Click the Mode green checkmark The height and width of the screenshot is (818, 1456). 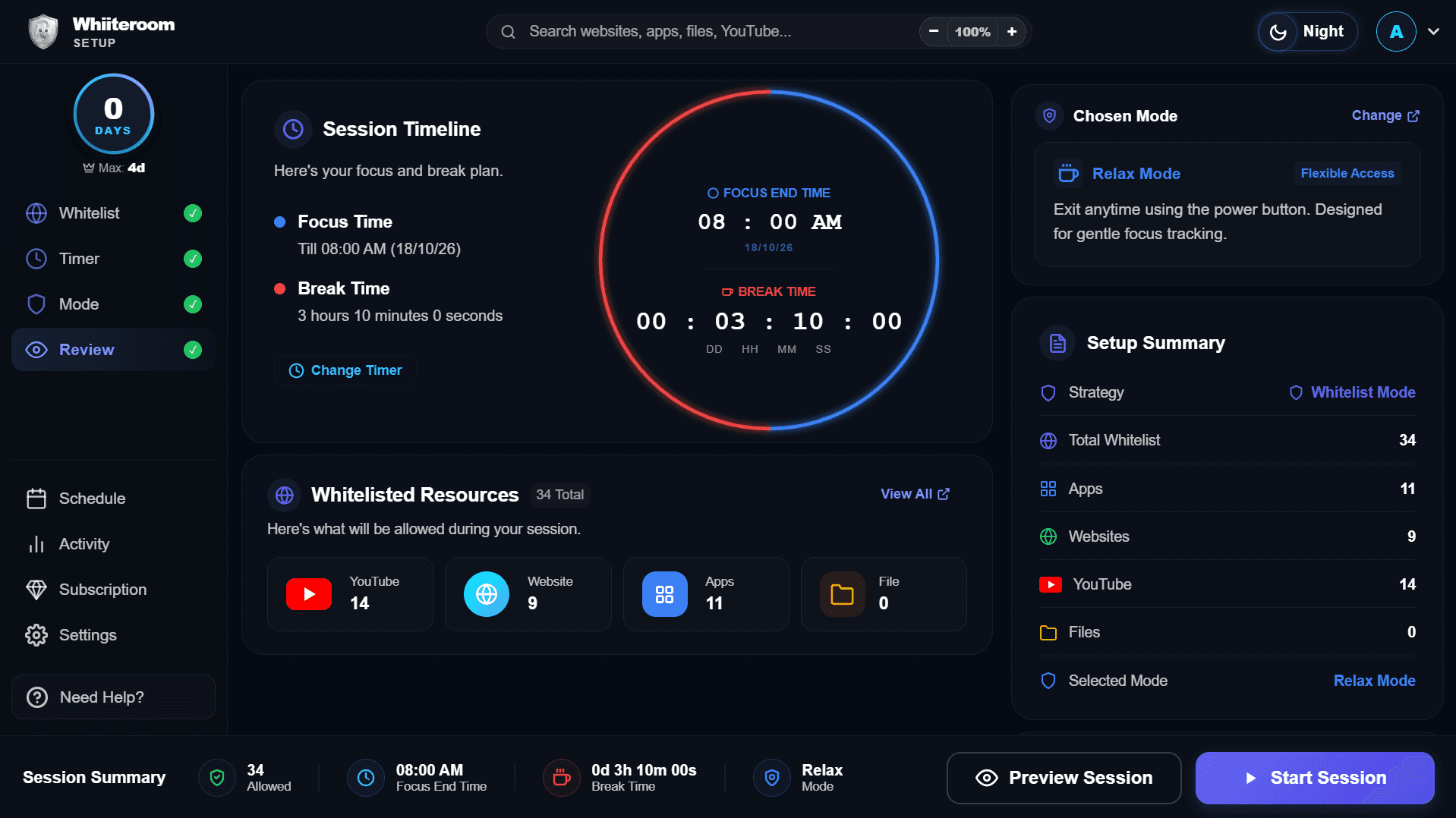[x=193, y=304]
